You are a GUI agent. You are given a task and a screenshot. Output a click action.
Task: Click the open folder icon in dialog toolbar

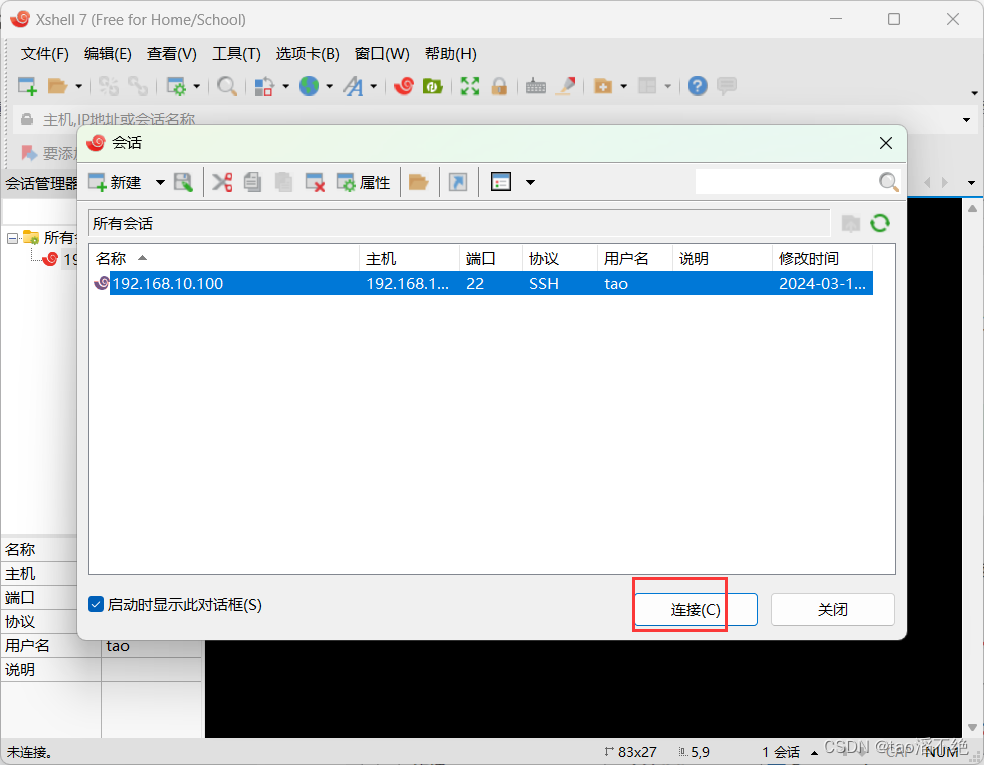(419, 183)
